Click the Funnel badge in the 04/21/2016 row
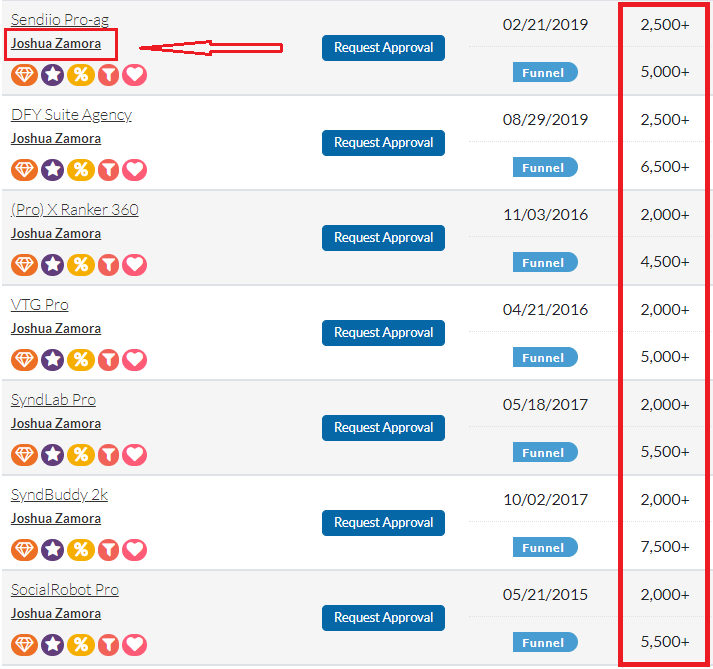Image resolution: width=713 pixels, height=669 pixels. (x=545, y=357)
